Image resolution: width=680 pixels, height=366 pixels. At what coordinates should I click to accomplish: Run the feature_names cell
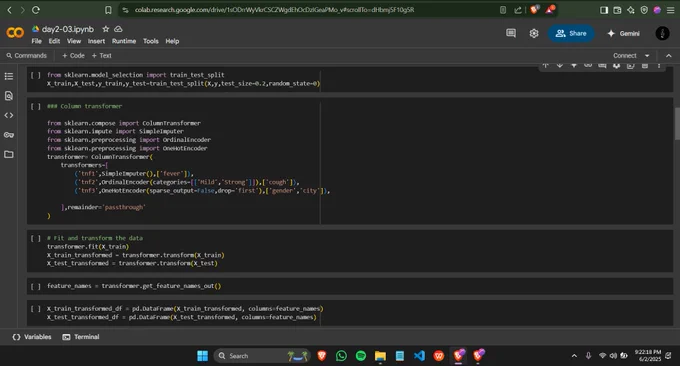pos(36,286)
